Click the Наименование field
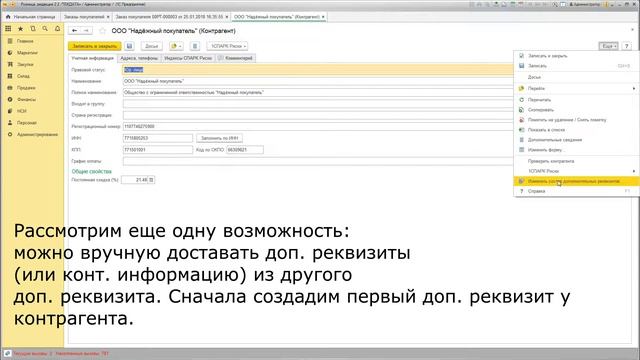The image size is (640, 360). (x=318, y=81)
